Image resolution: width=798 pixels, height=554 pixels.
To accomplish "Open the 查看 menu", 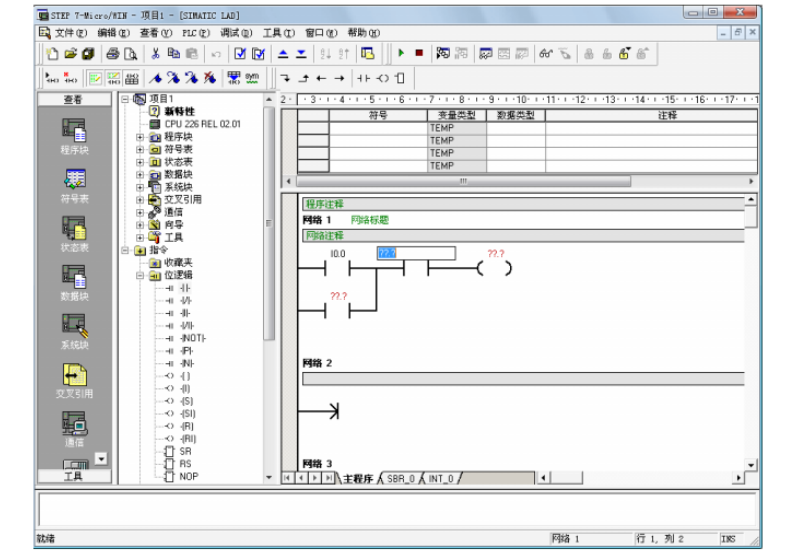I will 156,33.
